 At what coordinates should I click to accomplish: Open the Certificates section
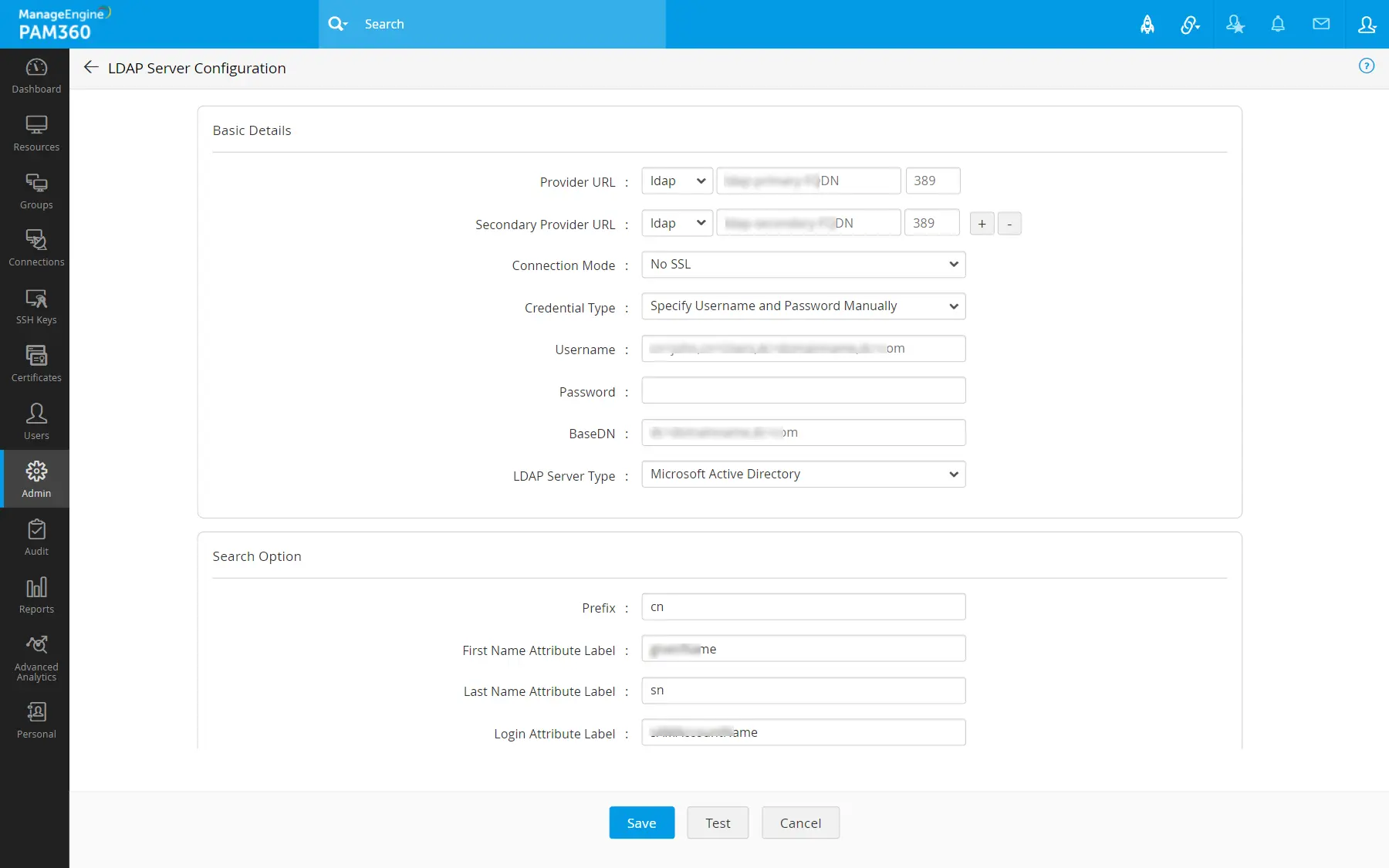[35, 363]
